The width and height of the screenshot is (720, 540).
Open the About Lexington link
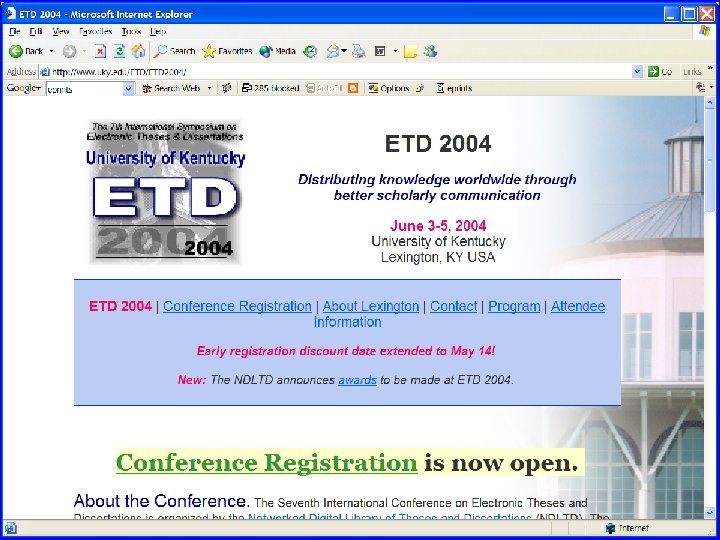click(371, 306)
